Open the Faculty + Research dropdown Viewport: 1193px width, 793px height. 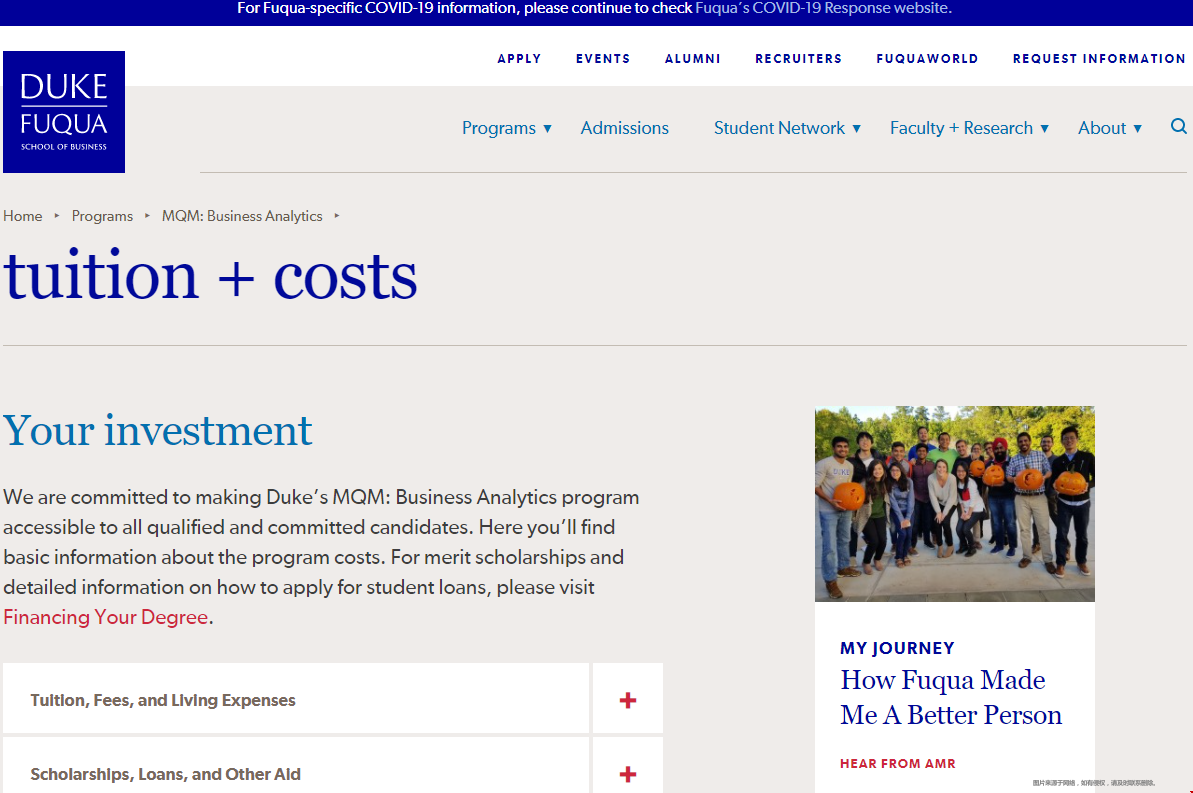(x=969, y=128)
